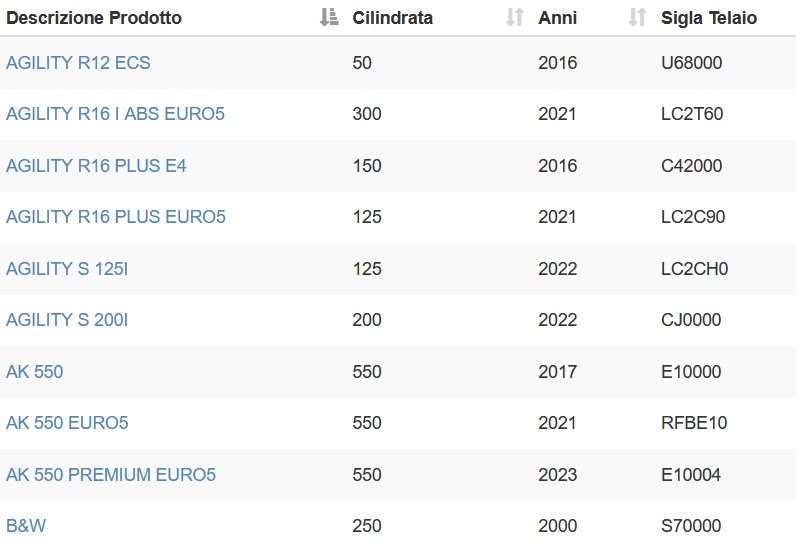Click the Cilindrata column sort arrows icon
The height and width of the screenshot is (543, 796).
point(515,17)
